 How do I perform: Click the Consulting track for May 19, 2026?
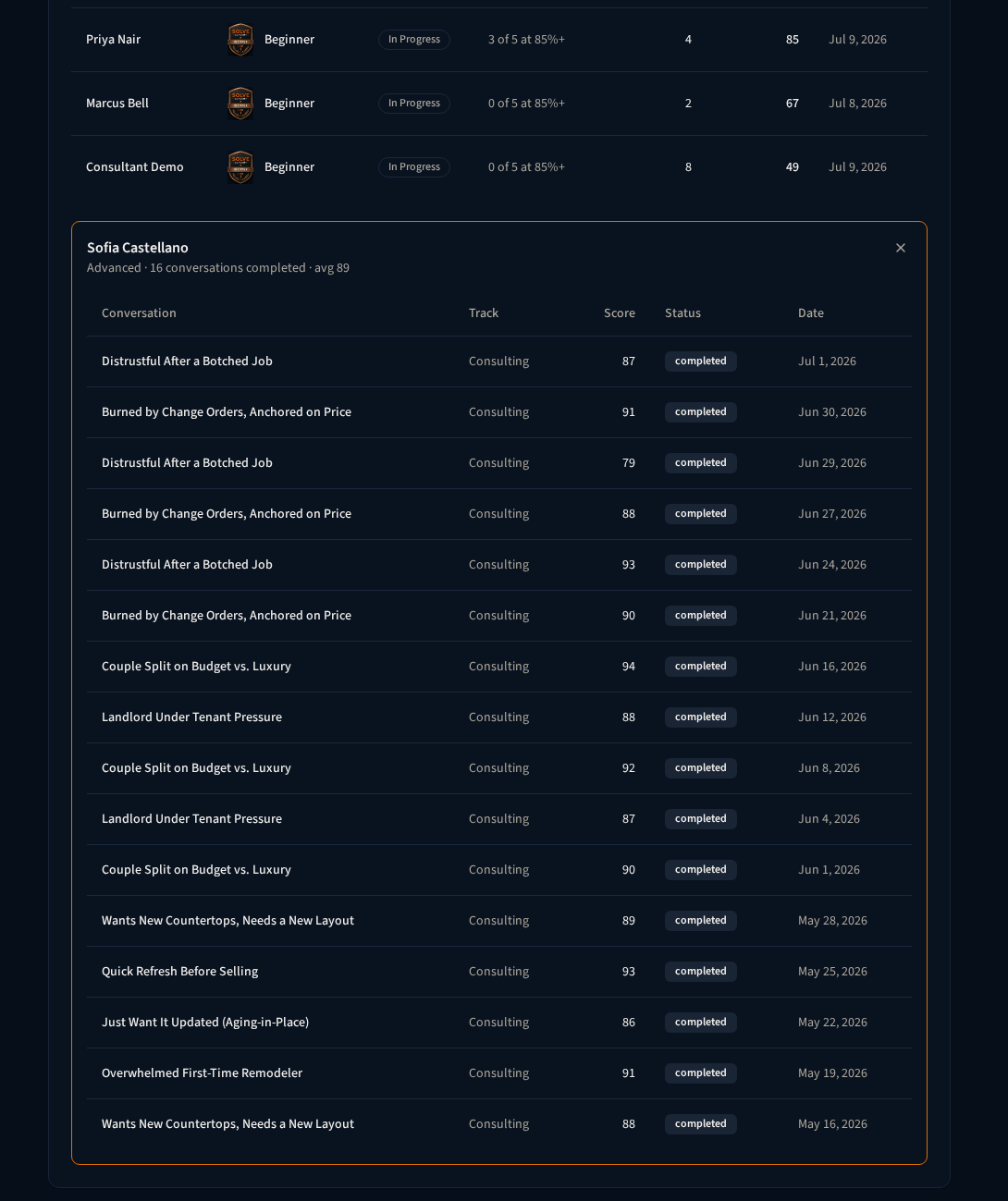499,1073
